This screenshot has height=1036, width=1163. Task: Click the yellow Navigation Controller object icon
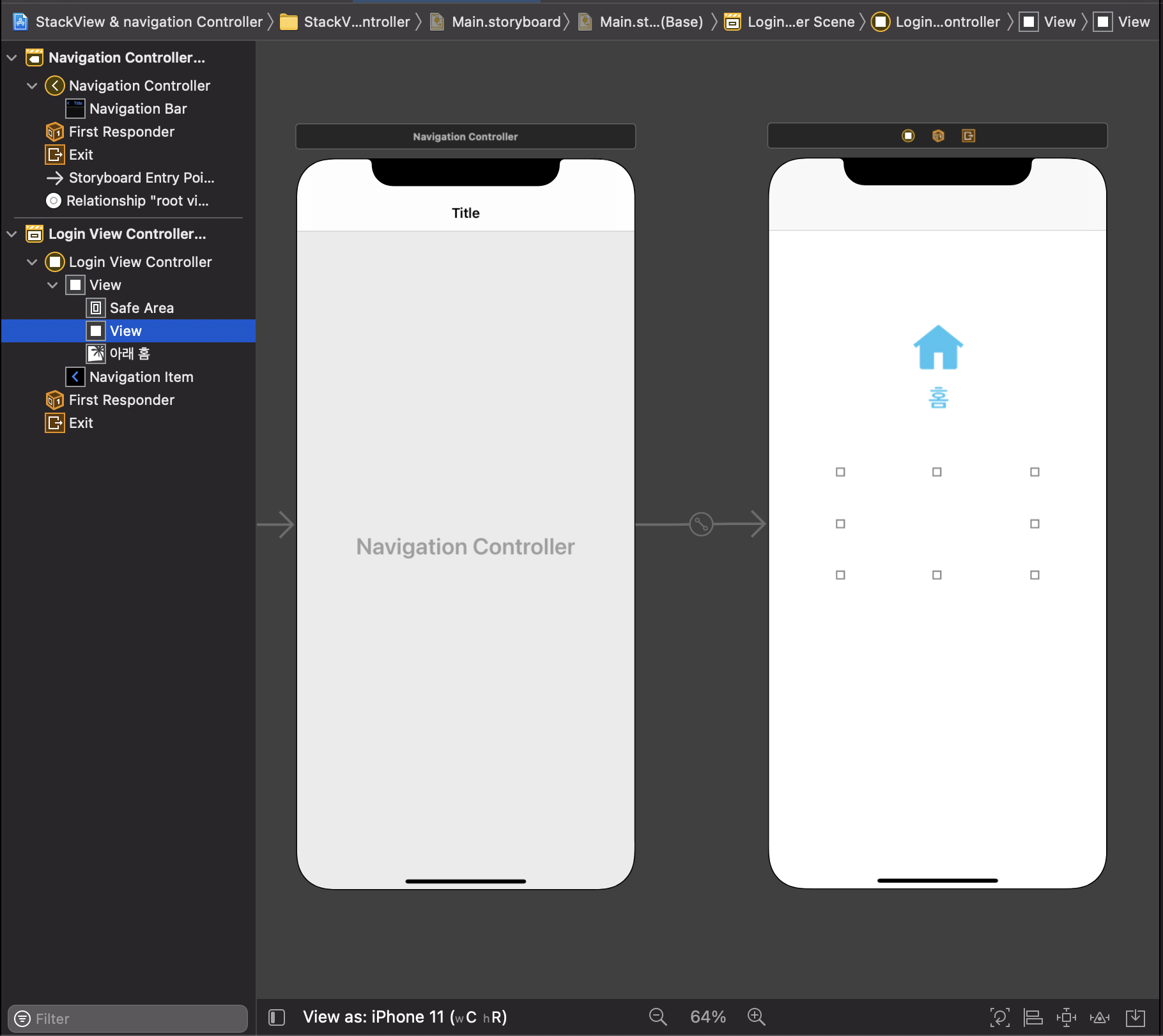(55, 86)
